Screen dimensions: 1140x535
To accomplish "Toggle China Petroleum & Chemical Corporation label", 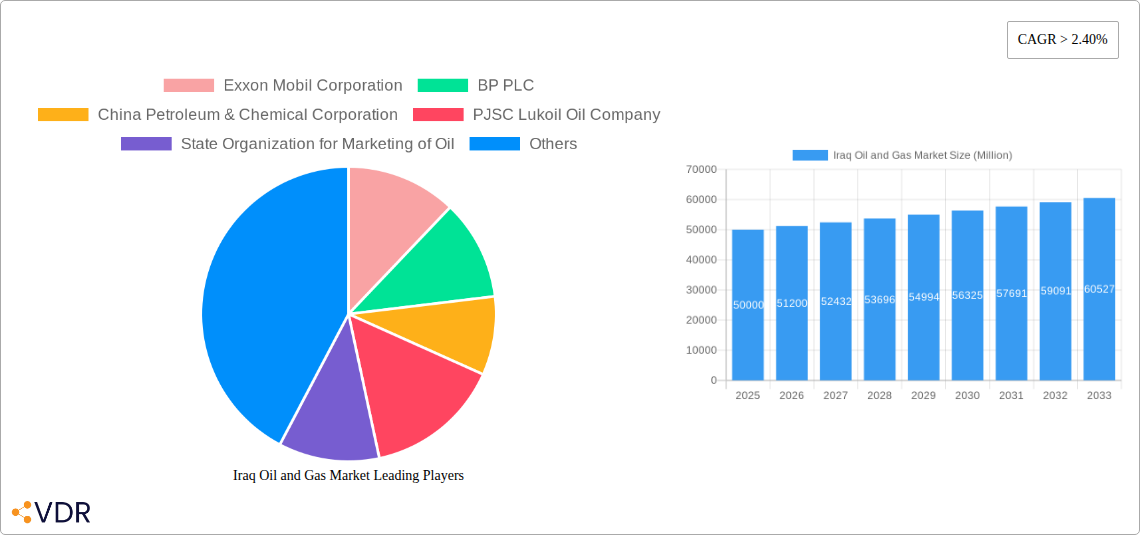I will (248, 114).
